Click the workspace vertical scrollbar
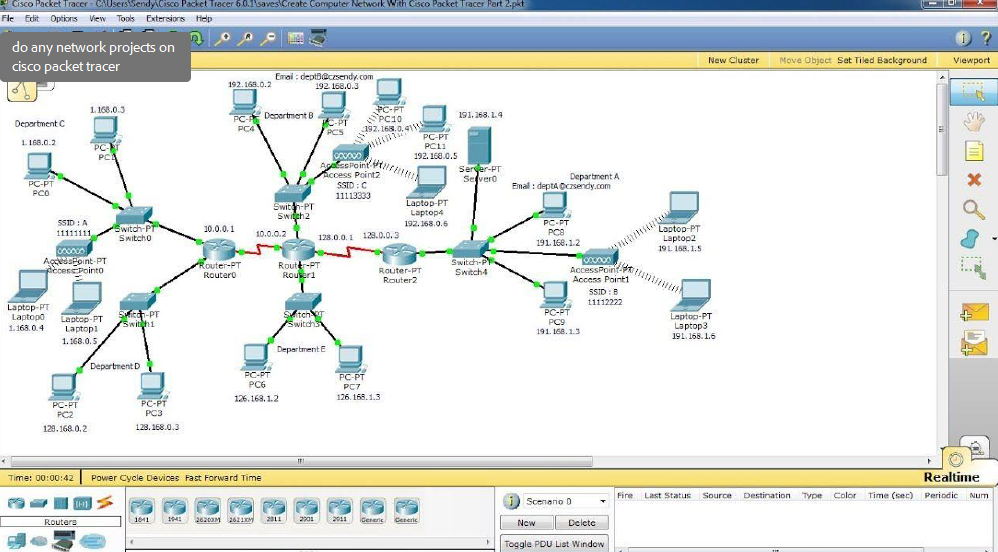The width and height of the screenshot is (998, 552). [x=941, y=129]
